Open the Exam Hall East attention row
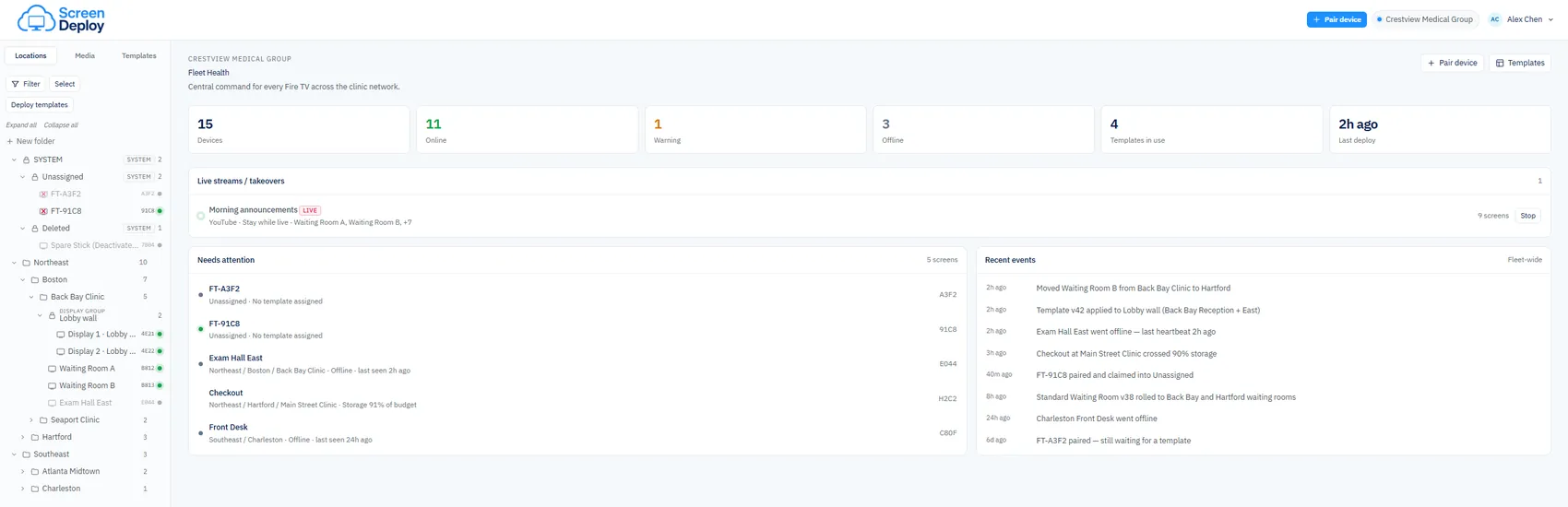The width and height of the screenshot is (1568, 507). click(x=577, y=364)
